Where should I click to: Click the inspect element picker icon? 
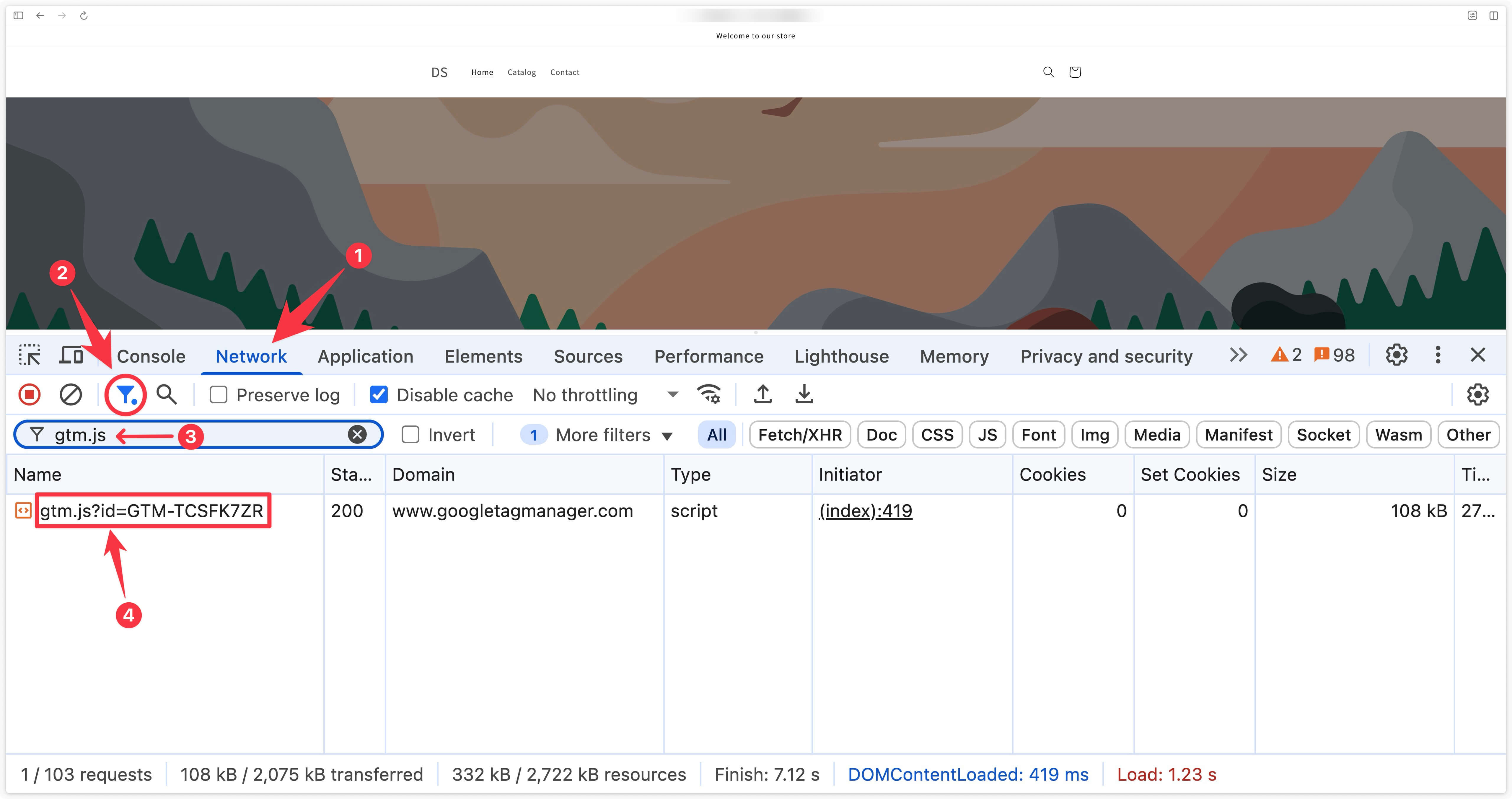pyautogui.click(x=29, y=355)
